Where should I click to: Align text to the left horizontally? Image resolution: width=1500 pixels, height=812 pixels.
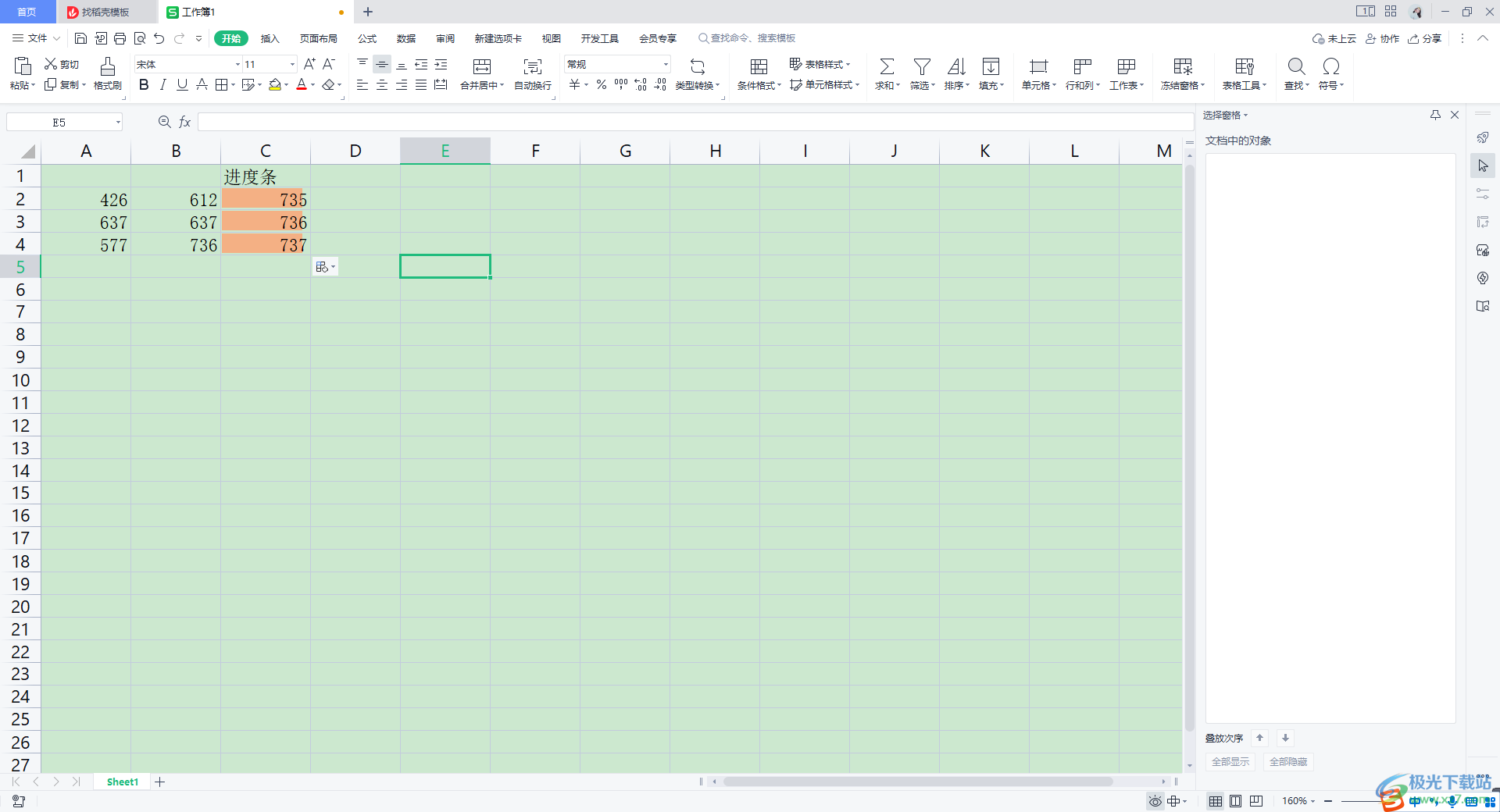click(x=362, y=84)
